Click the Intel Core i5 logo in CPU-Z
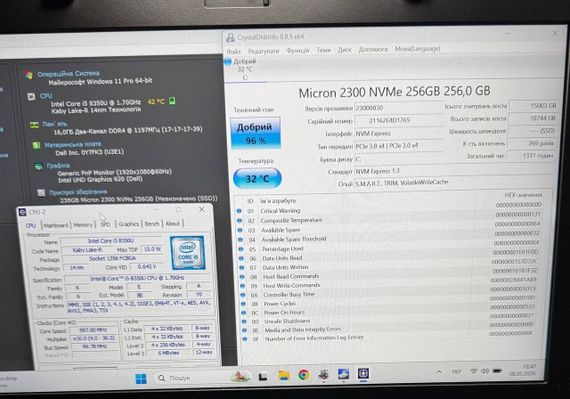The width and height of the screenshot is (570, 399). tap(188, 253)
